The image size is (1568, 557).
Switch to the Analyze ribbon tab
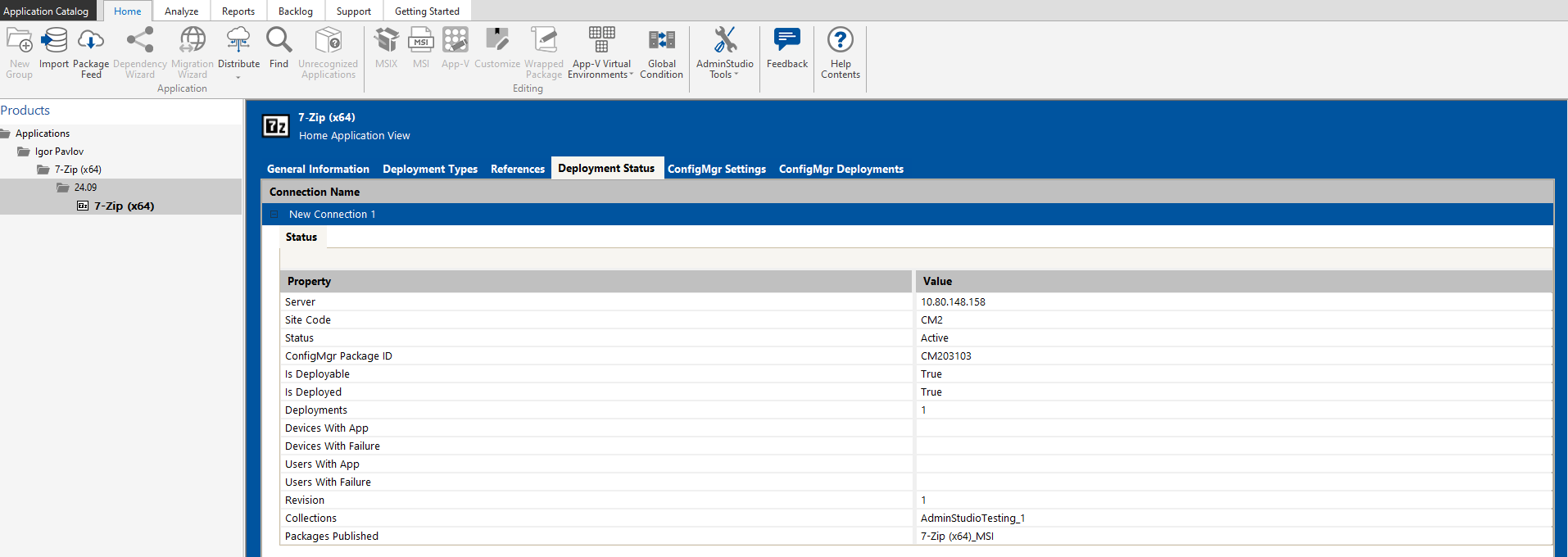[181, 11]
